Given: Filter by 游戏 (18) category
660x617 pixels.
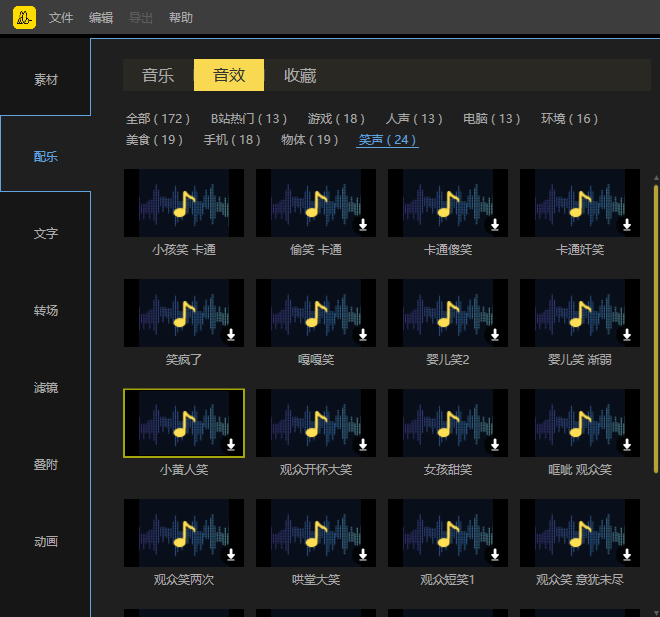Looking at the screenshot, I should pos(336,119).
